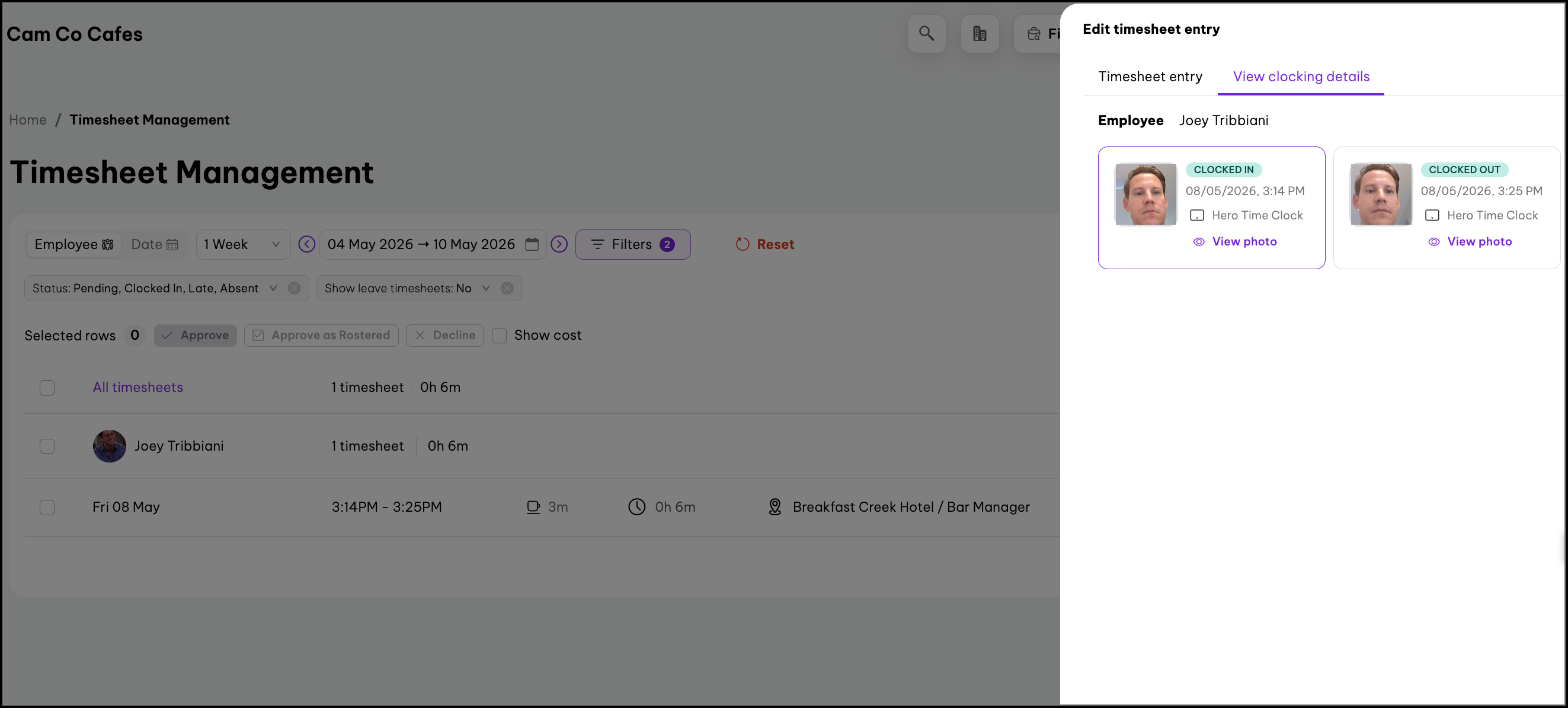Image resolution: width=1568 pixels, height=708 pixels.
Task: Click the Fri 08 May date cell
Action: click(126, 507)
